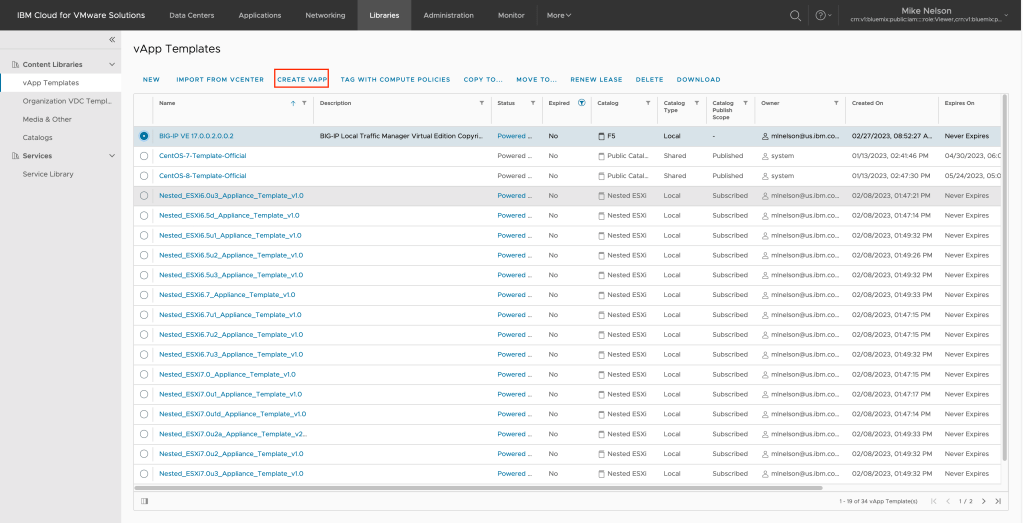The width and height of the screenshot is (1023, 523).
Task: Go to next page of templates
Action: tap(983, 500)
